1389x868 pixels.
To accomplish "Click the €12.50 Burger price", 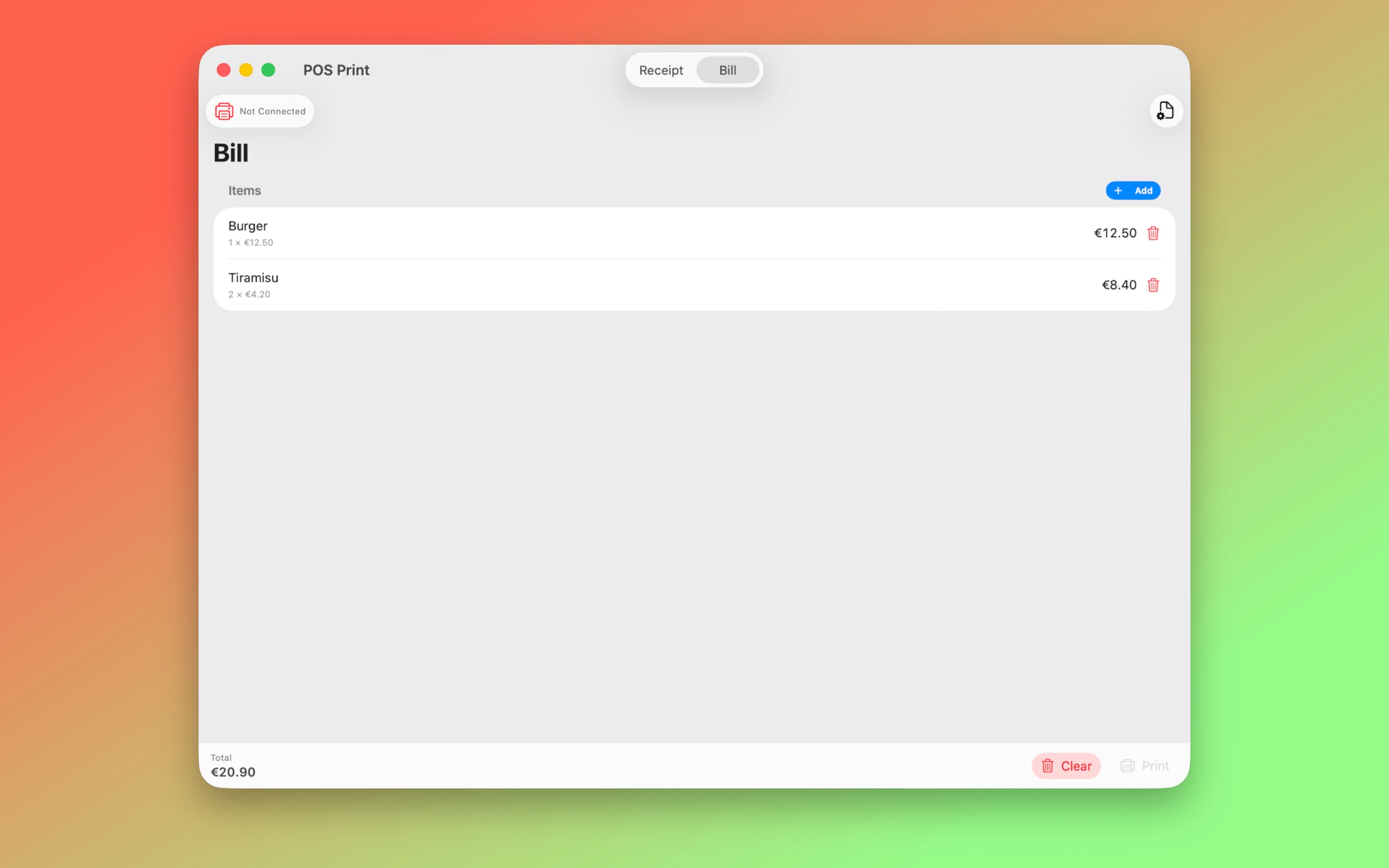I will click(1114, 233).
